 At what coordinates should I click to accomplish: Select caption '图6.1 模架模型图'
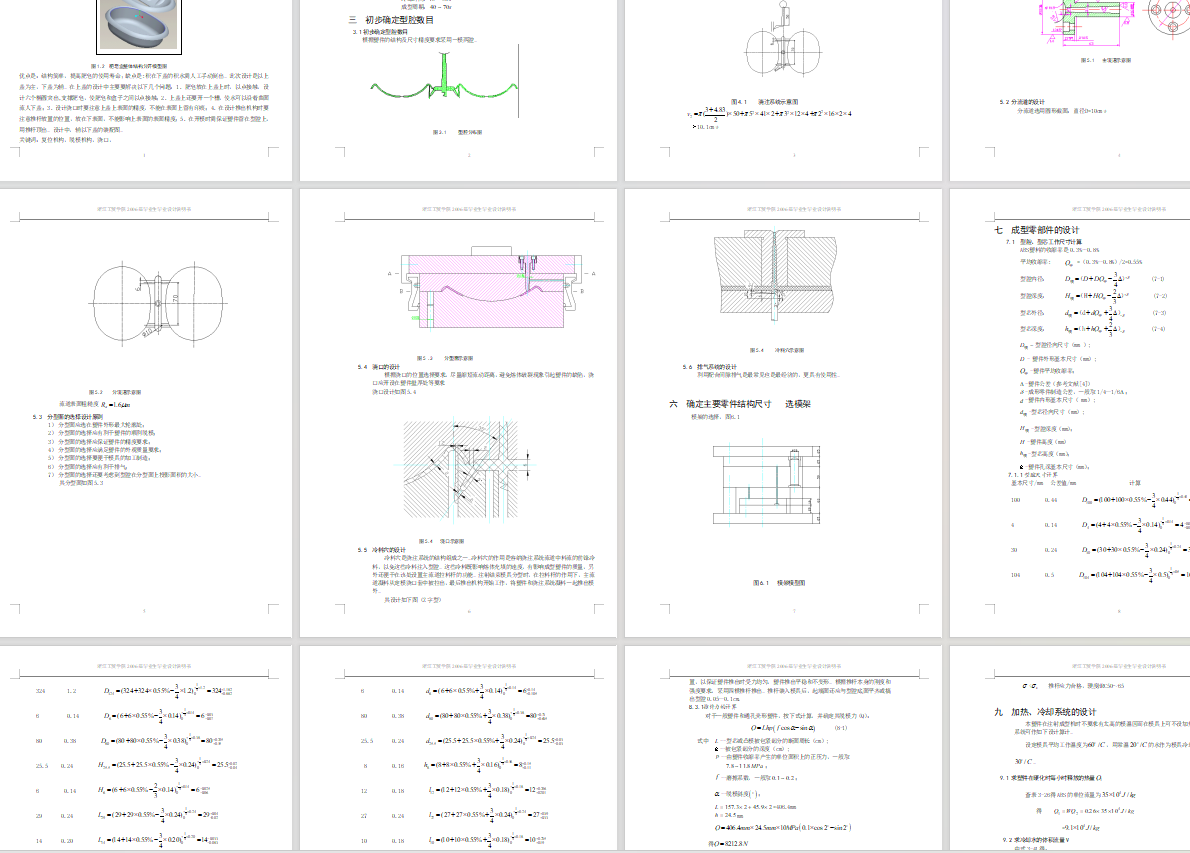tap(779, 583)
